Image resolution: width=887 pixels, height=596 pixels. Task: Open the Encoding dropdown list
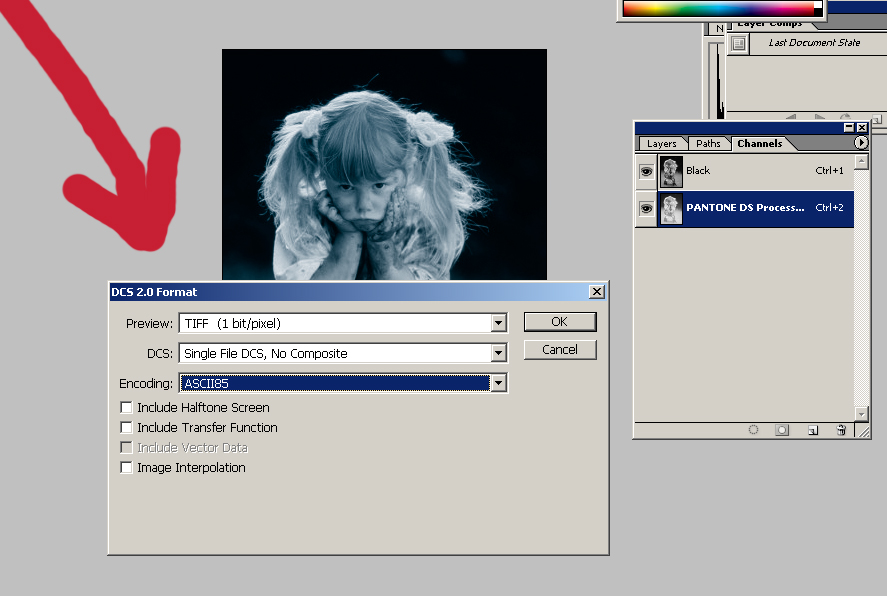point(498,383)
